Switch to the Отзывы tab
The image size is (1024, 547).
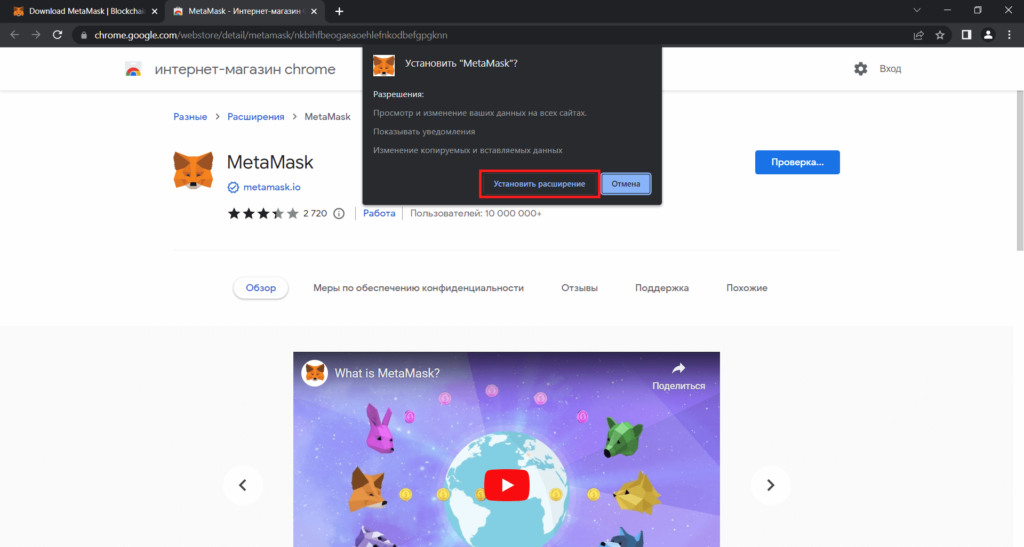(579, 288)
